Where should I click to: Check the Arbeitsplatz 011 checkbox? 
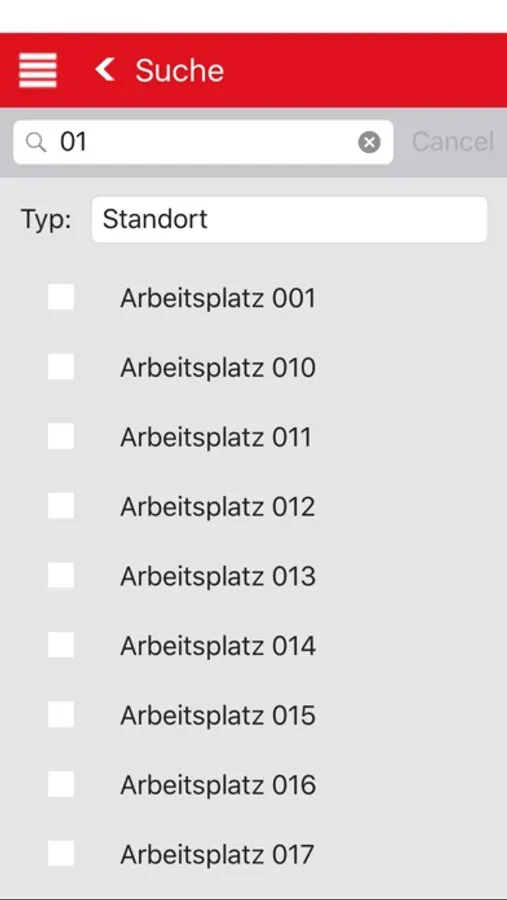pyautogui.click(x=61, y=436)
